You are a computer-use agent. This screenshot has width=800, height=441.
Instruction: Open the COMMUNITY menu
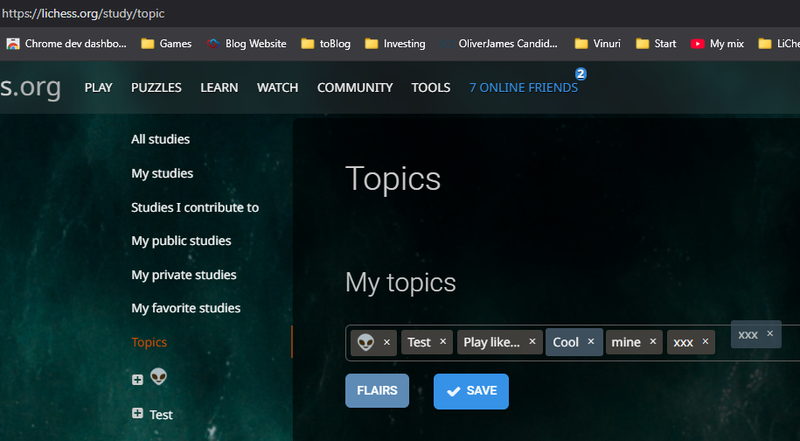click(355, 88)
